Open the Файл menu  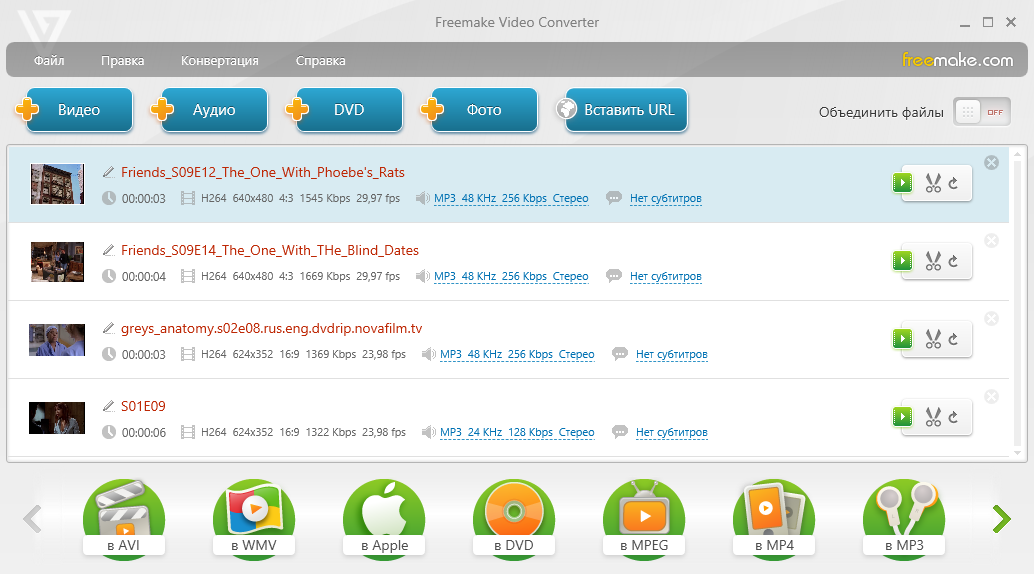[48, 60]
